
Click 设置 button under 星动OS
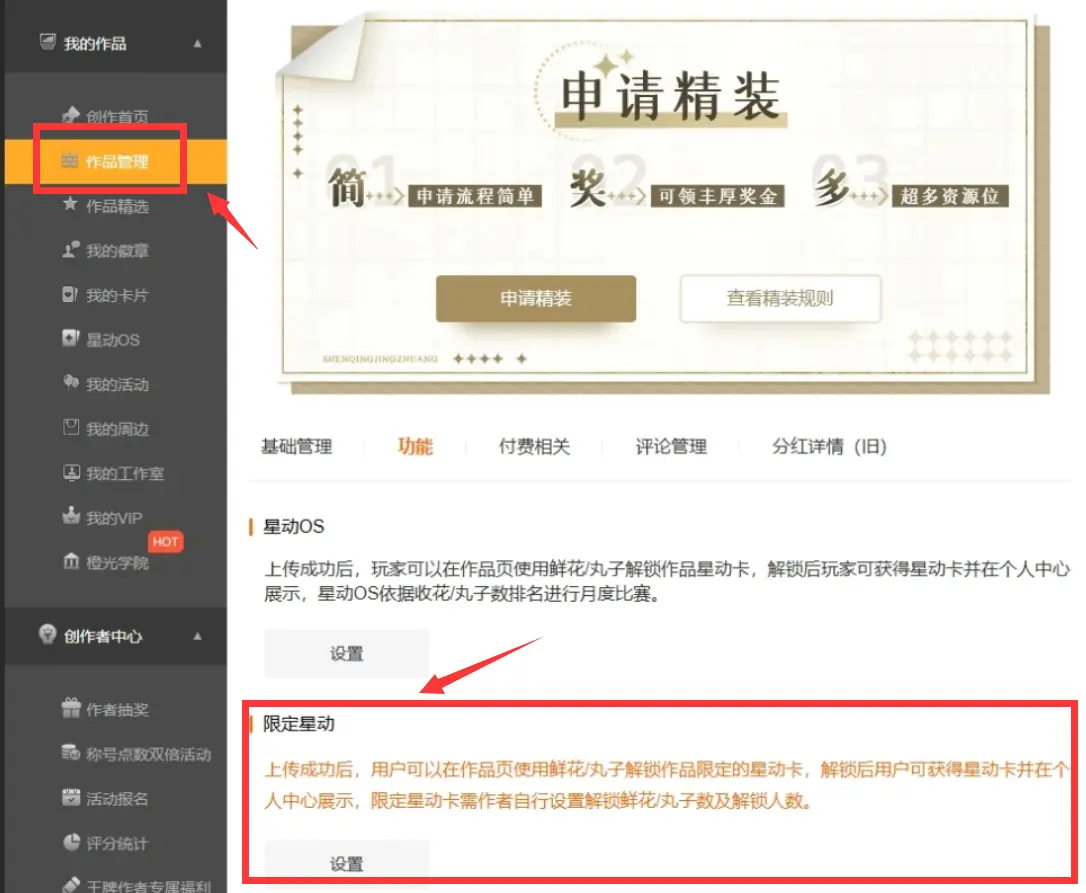point(346,654)
